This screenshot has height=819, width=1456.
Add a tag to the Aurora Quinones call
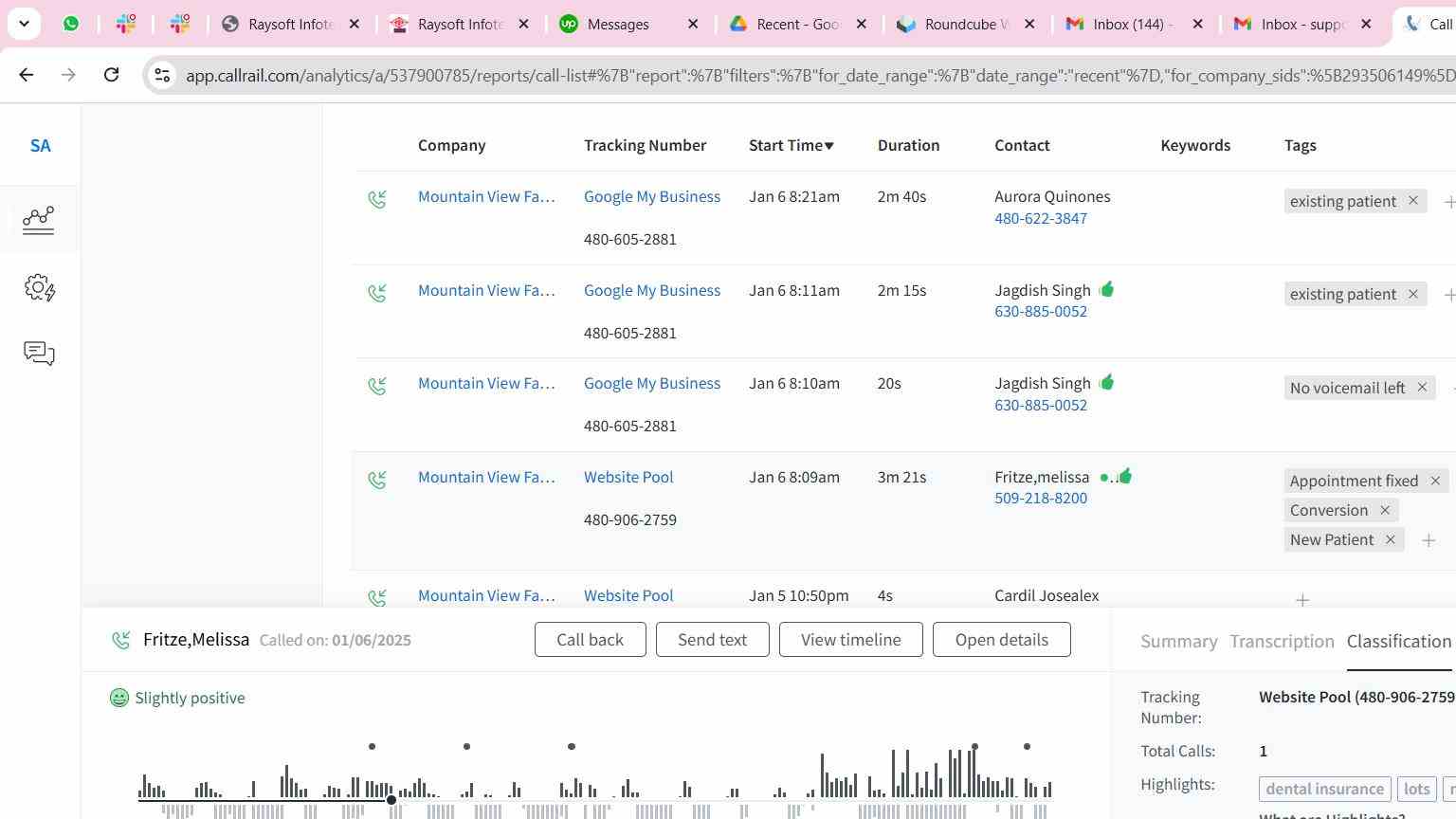coord(1448,201)
